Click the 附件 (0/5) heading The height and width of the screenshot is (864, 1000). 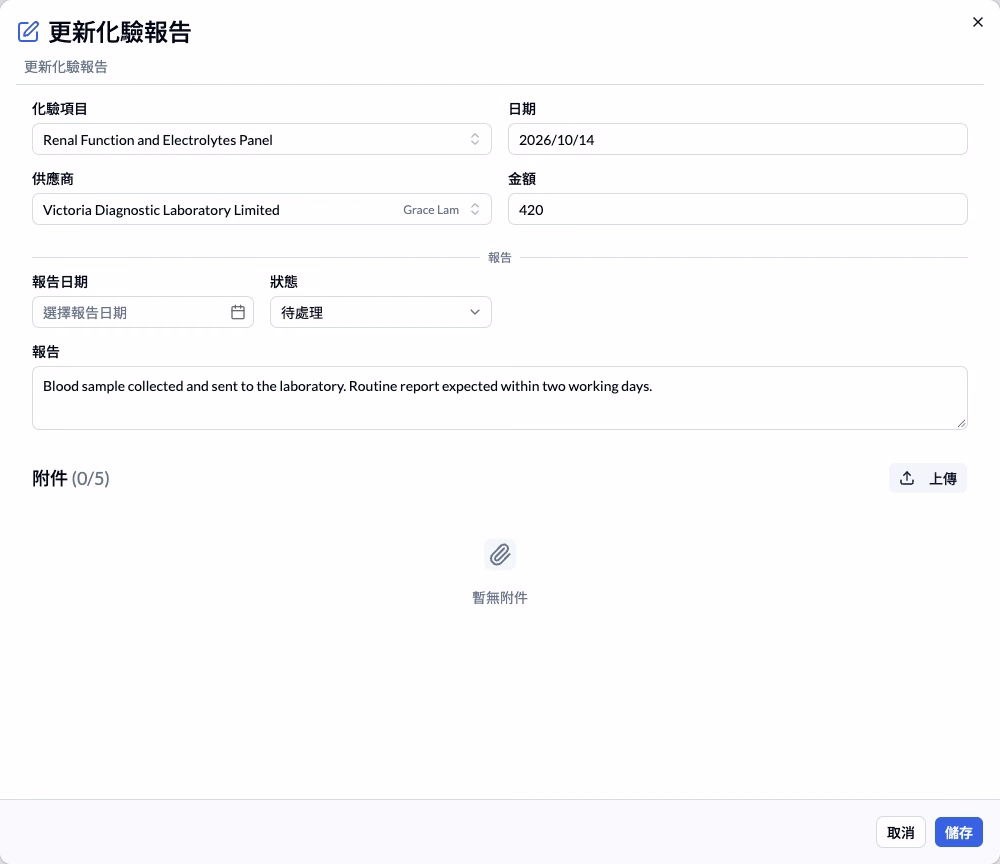pos(71,478)
